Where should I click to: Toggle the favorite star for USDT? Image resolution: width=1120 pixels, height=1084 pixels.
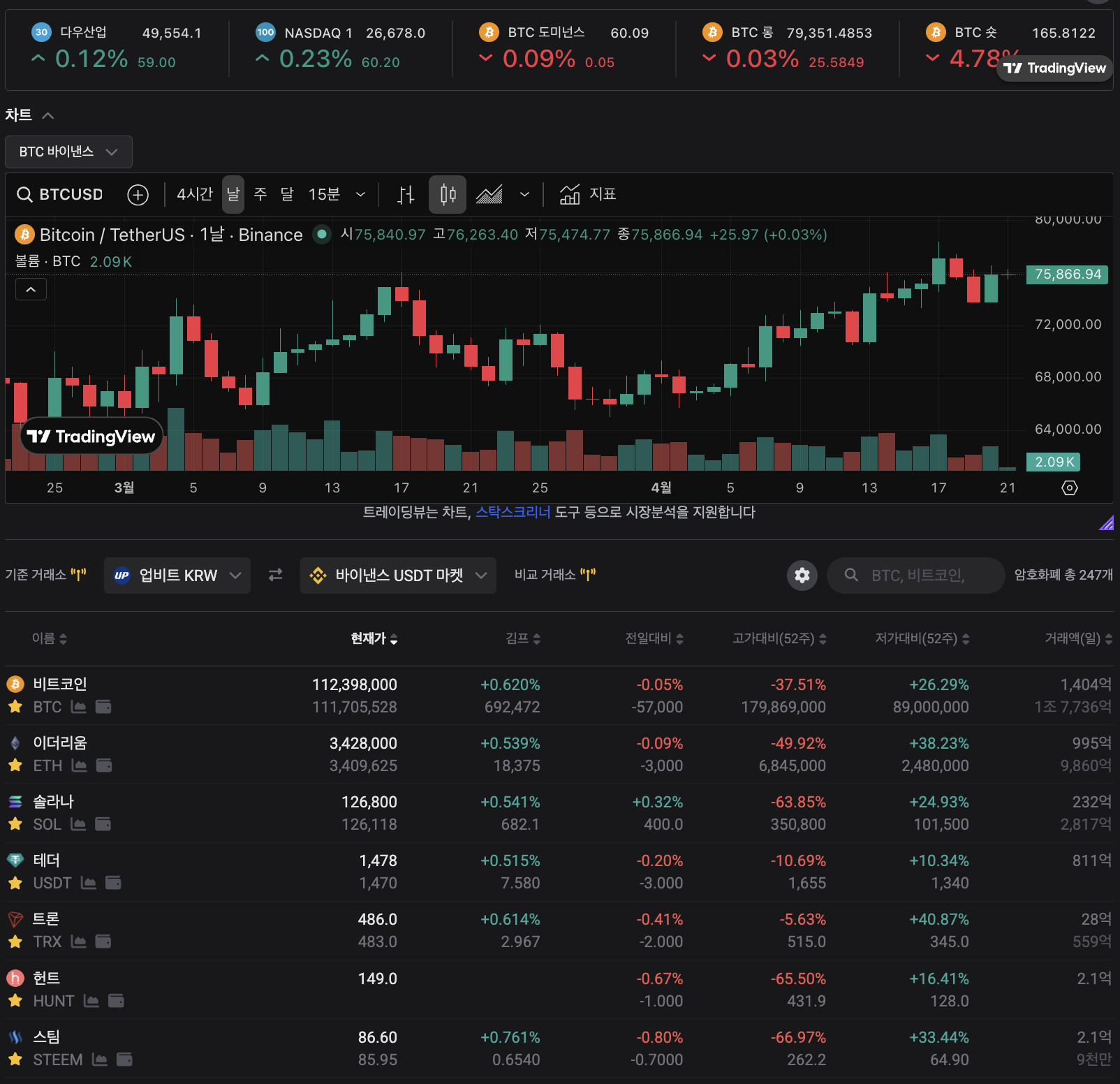click(x=15, y=883)
